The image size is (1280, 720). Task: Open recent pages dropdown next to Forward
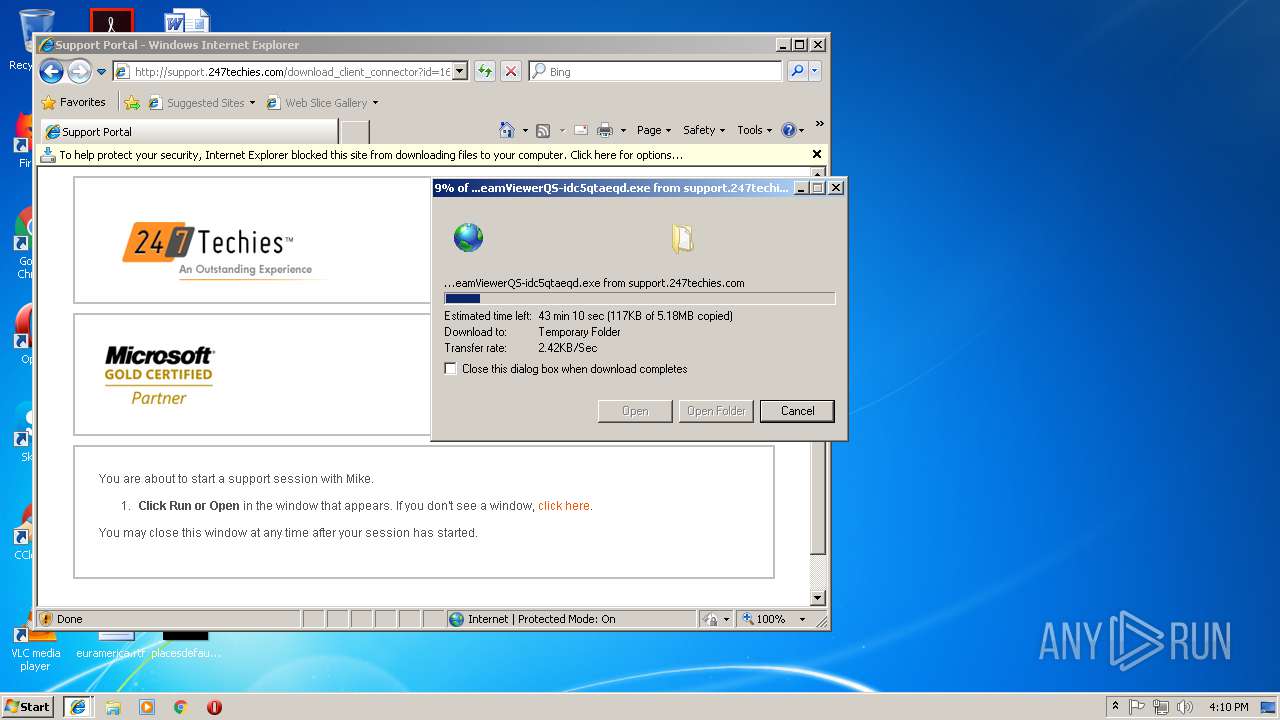click(x=101, y=72)
